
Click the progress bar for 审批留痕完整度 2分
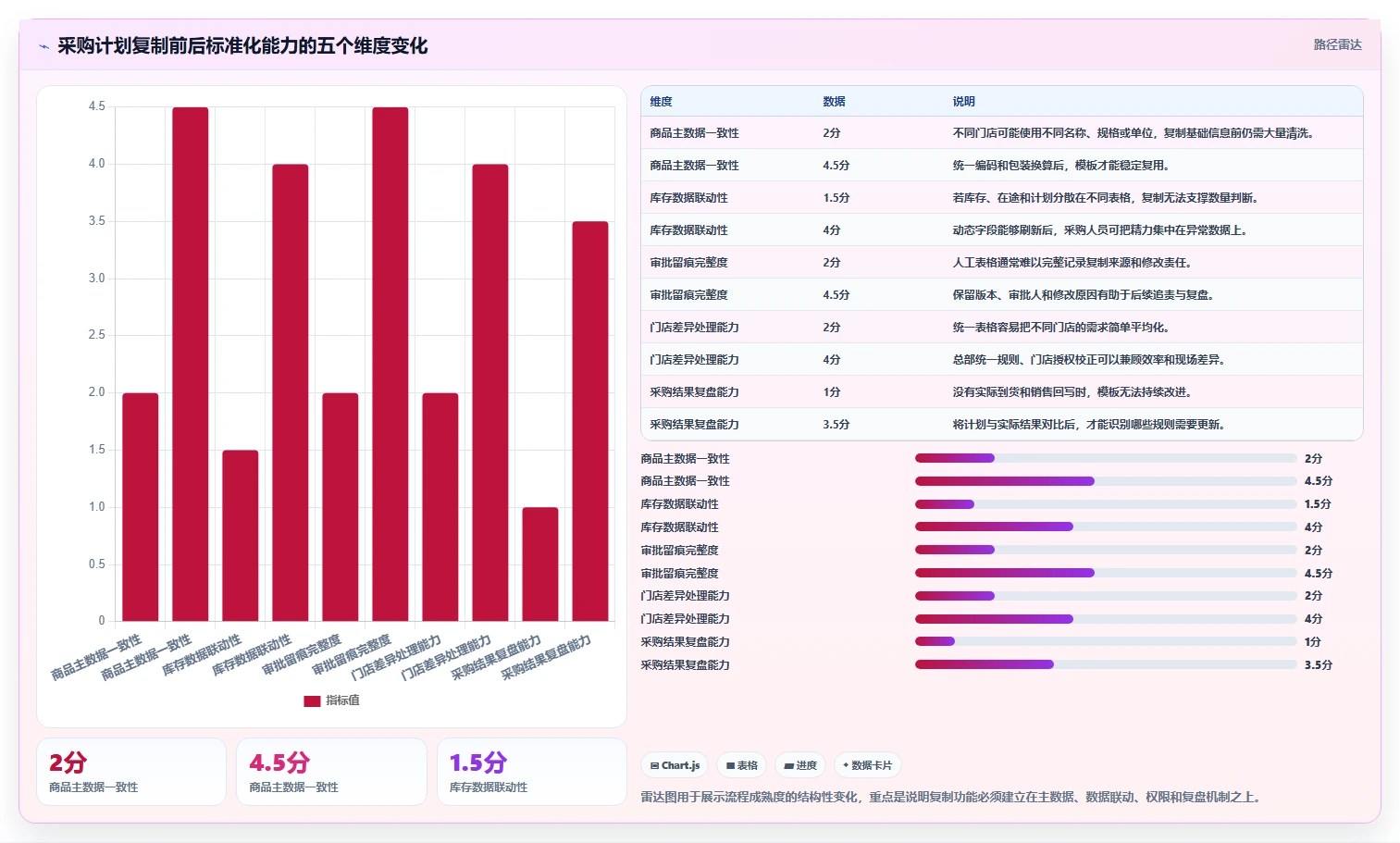[x=1106, y=550]
